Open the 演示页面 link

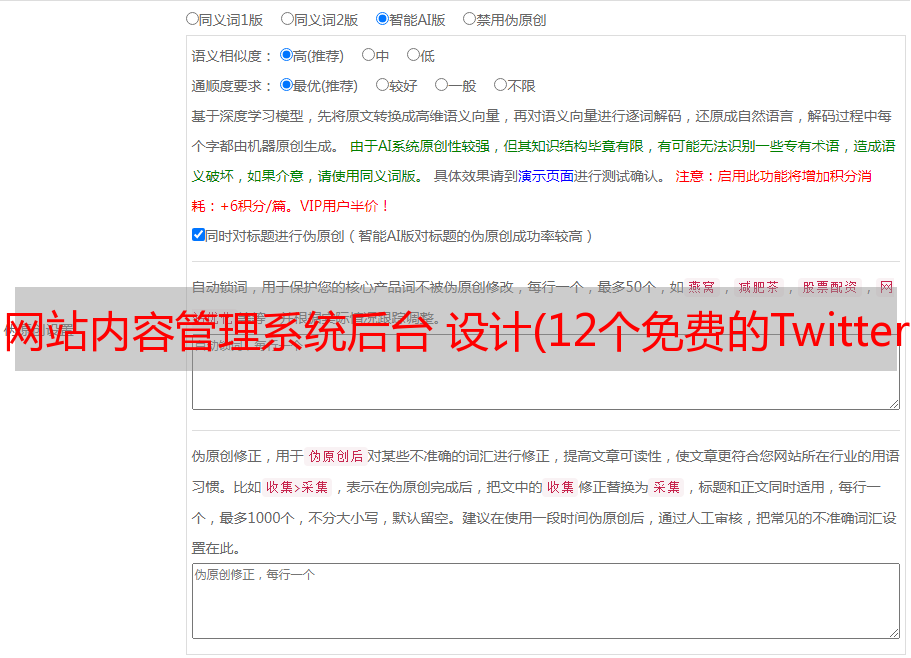tap(546, 176)
